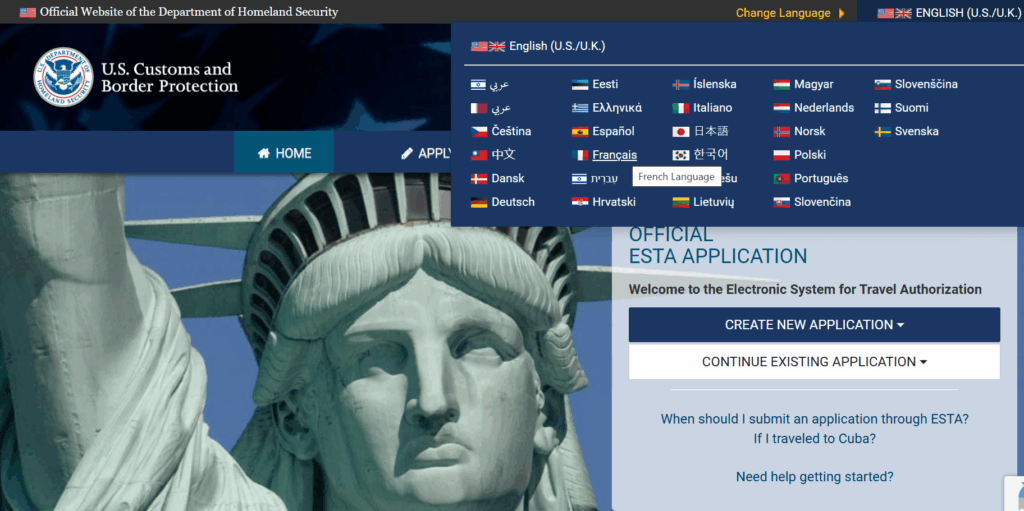This screenshot has width=1024, height=511.
Task: Click the Danish flag next to Dansk
Action: 479,178
